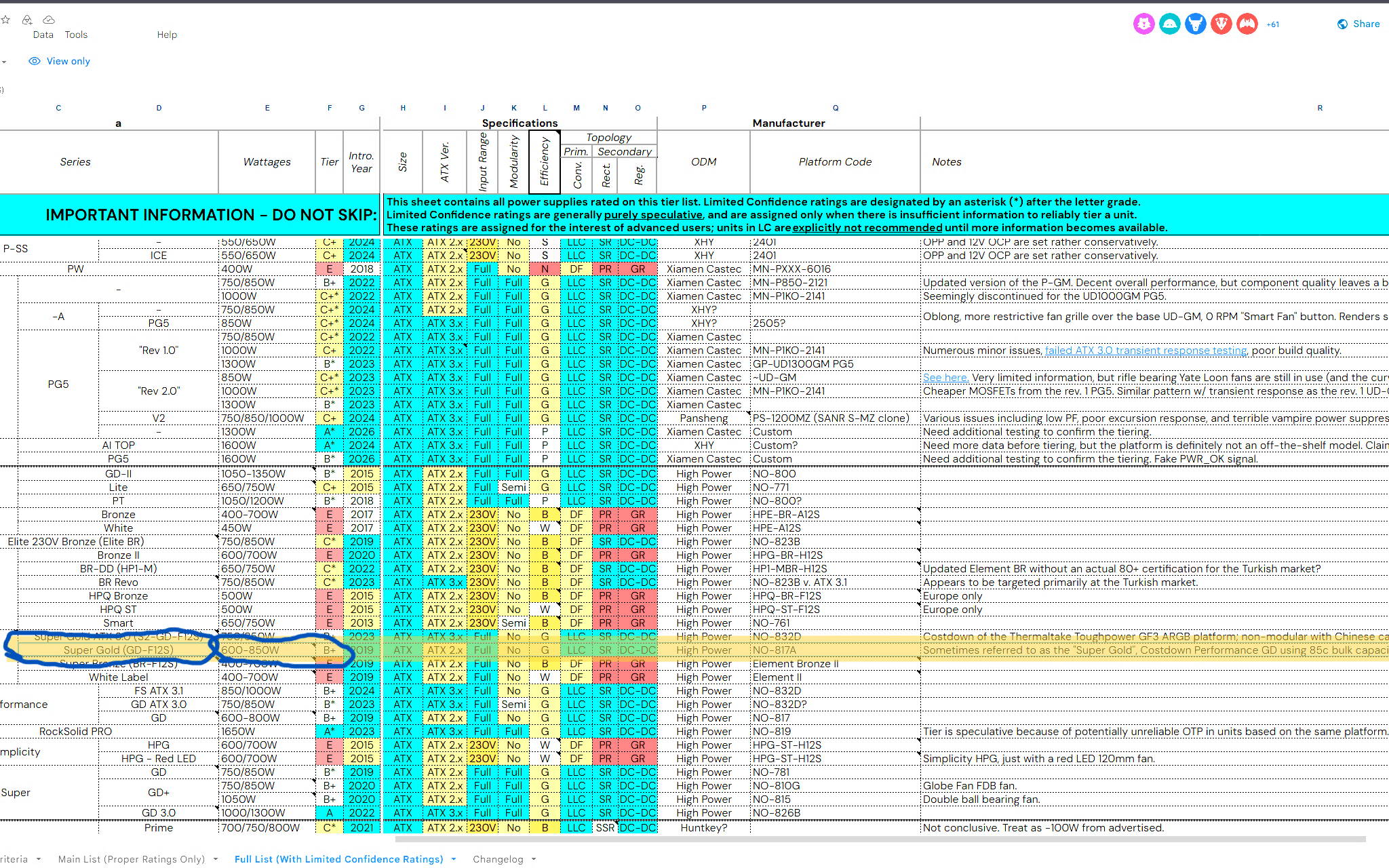Click the 'Double ball bearing fan.' note
The height and width of the screenshot is (868, 1389).
[981, 800]
